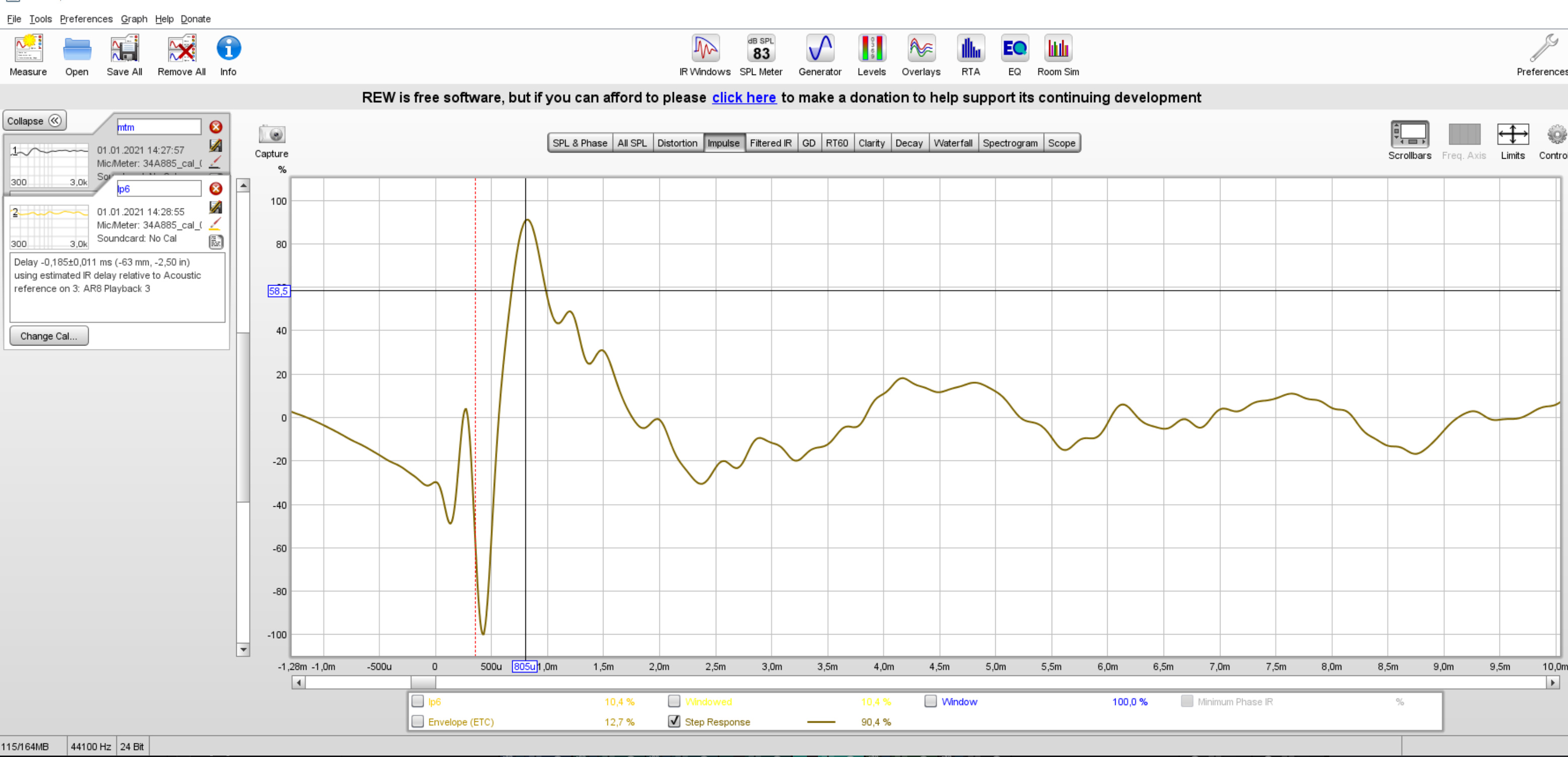Click the chart icon beside lp6 name

216,207
